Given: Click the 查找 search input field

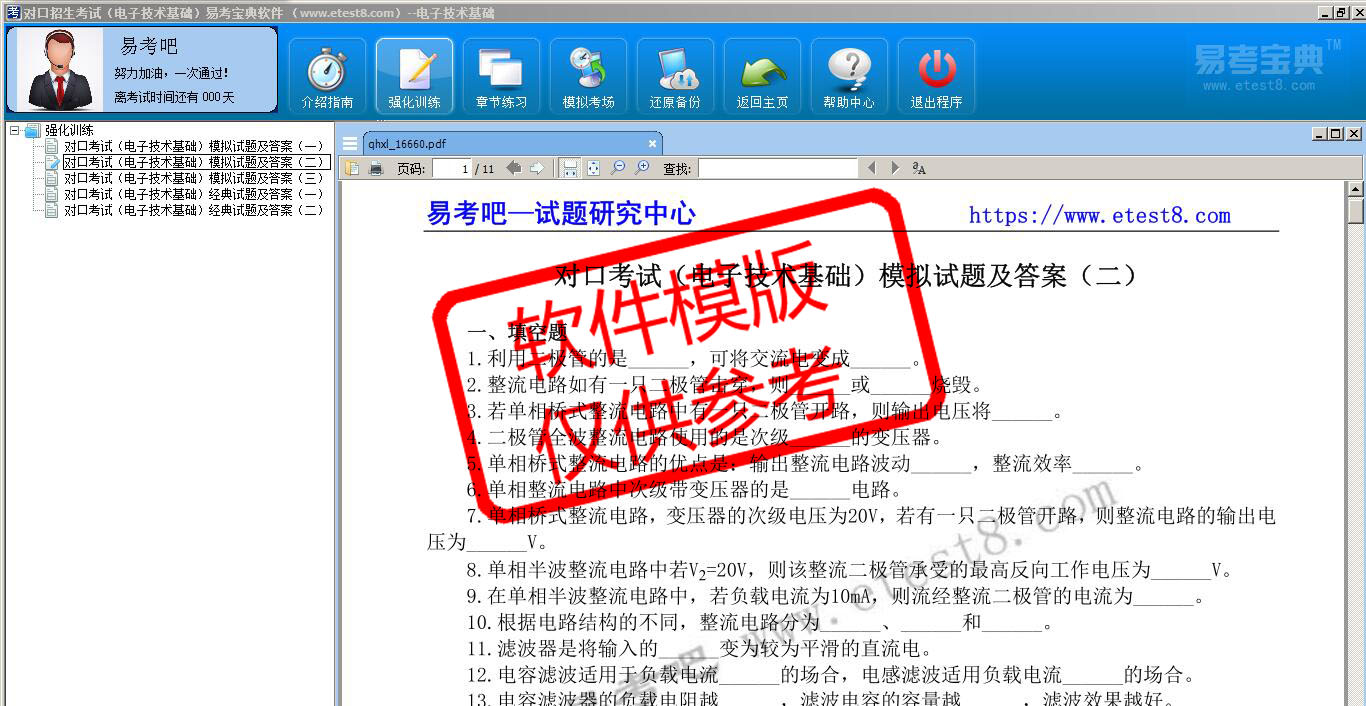Looking at the screenshot, I should tap(777, 169).
